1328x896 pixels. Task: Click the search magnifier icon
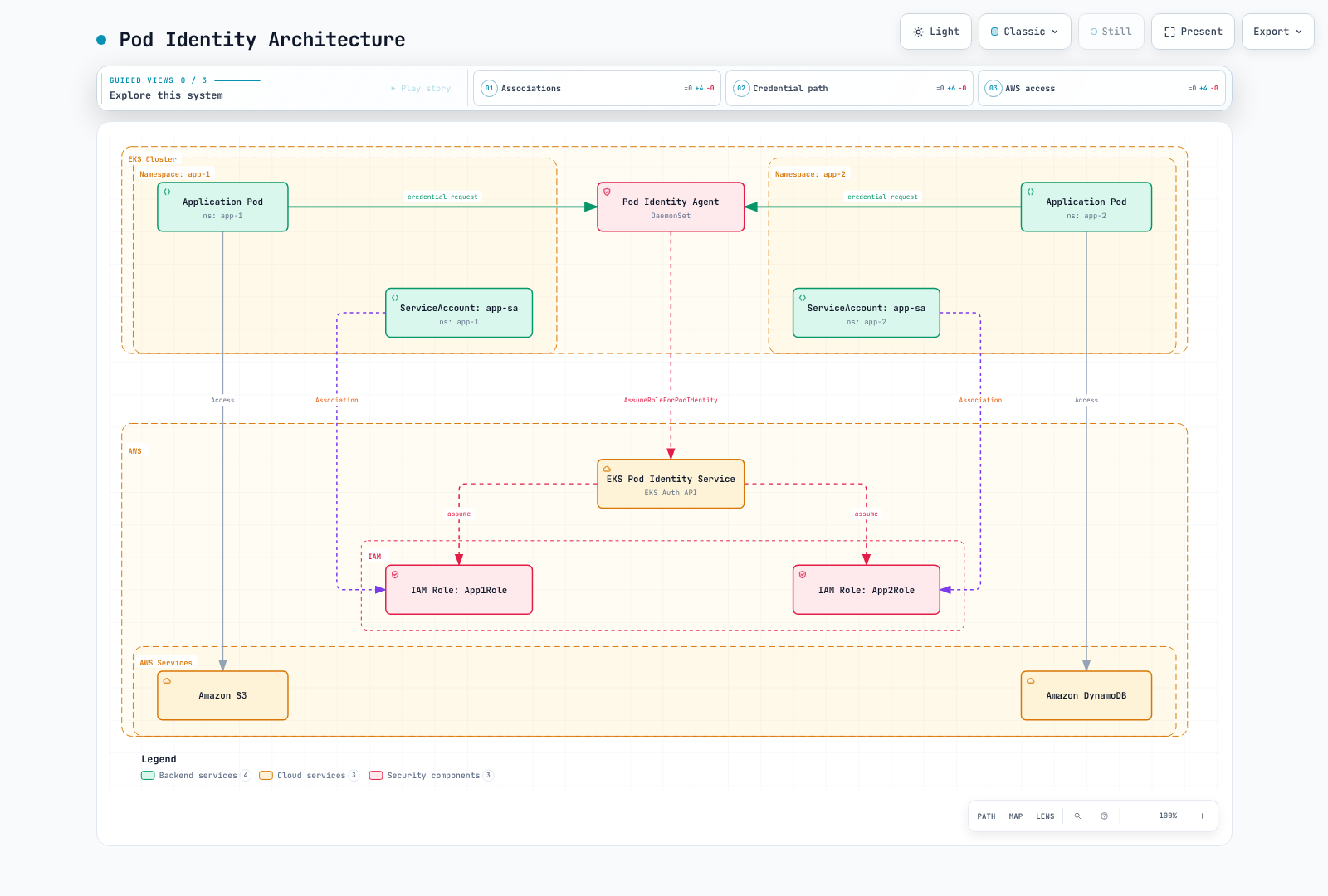pos(1077,816)
